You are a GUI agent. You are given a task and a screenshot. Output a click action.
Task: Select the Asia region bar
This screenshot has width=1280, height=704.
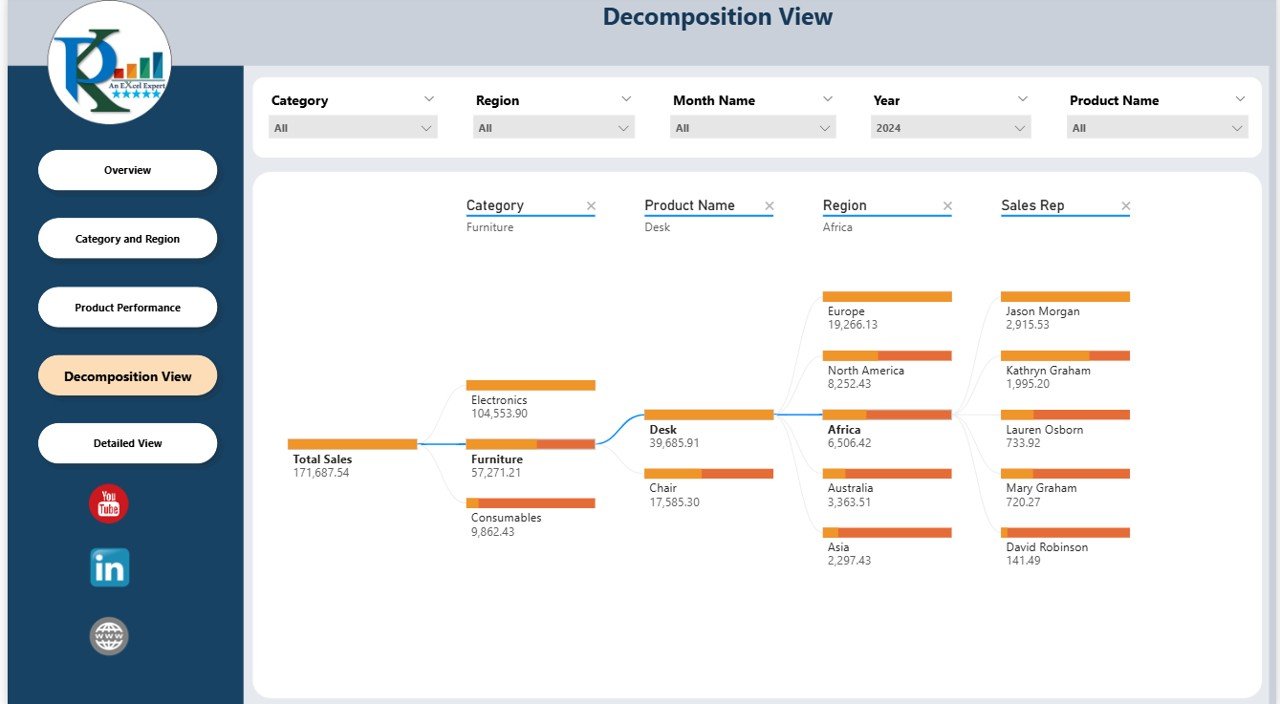887,532
